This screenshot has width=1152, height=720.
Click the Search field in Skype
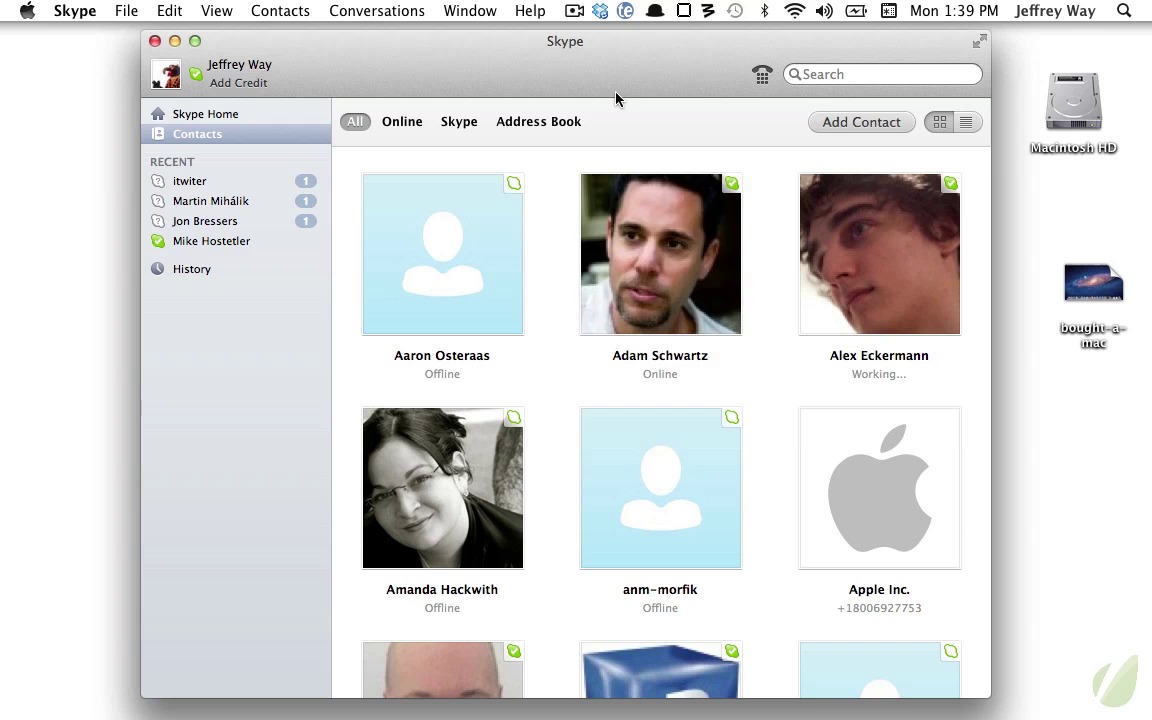point(882,74)
